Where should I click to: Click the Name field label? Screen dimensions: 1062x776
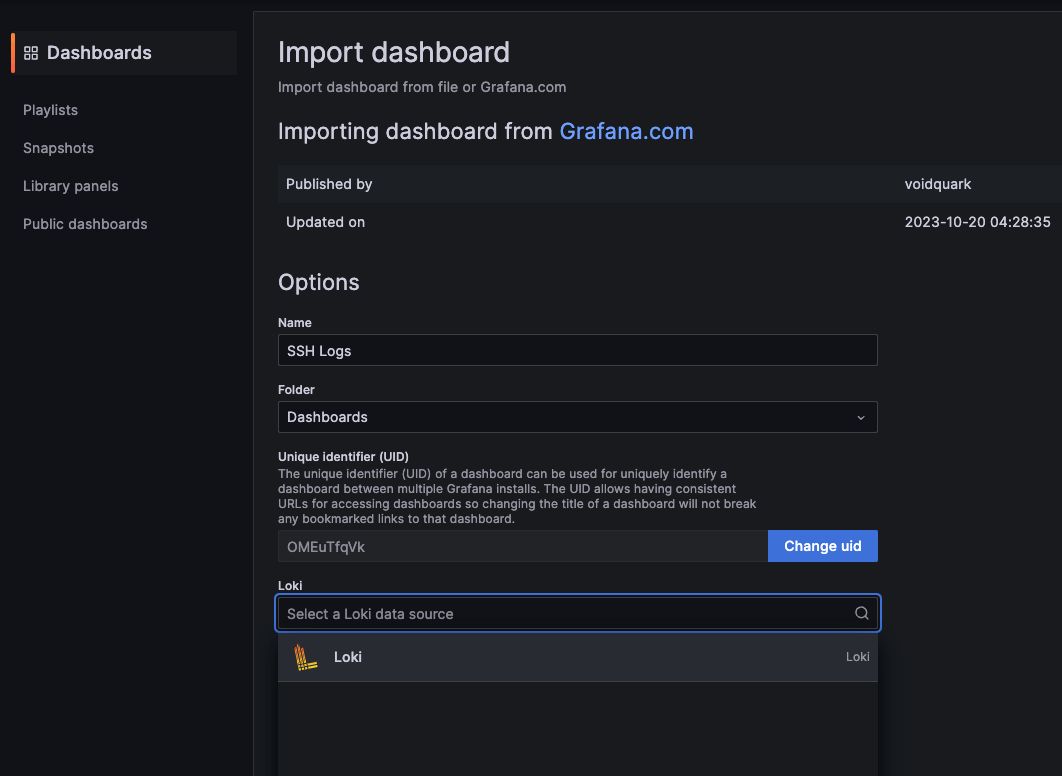[295, 322]
